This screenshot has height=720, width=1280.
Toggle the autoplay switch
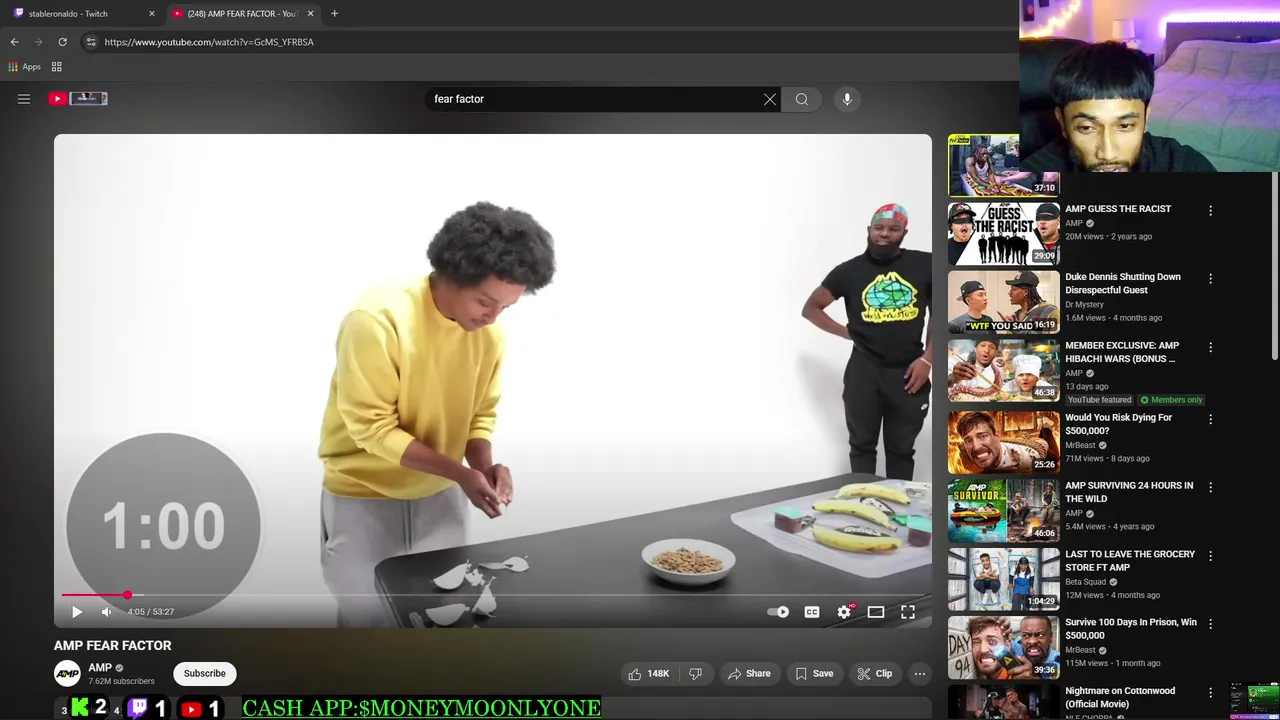click(778, 612)
